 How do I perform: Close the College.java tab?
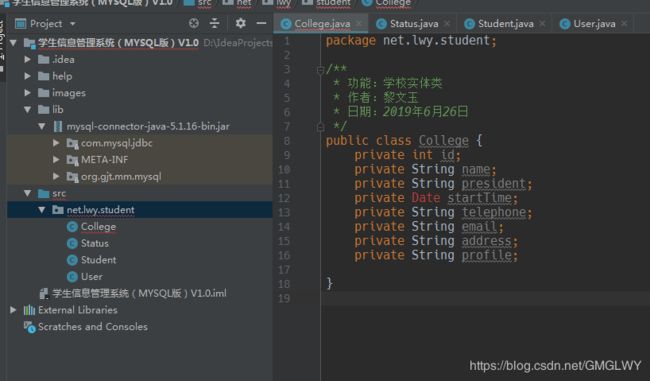coord(359,24)
